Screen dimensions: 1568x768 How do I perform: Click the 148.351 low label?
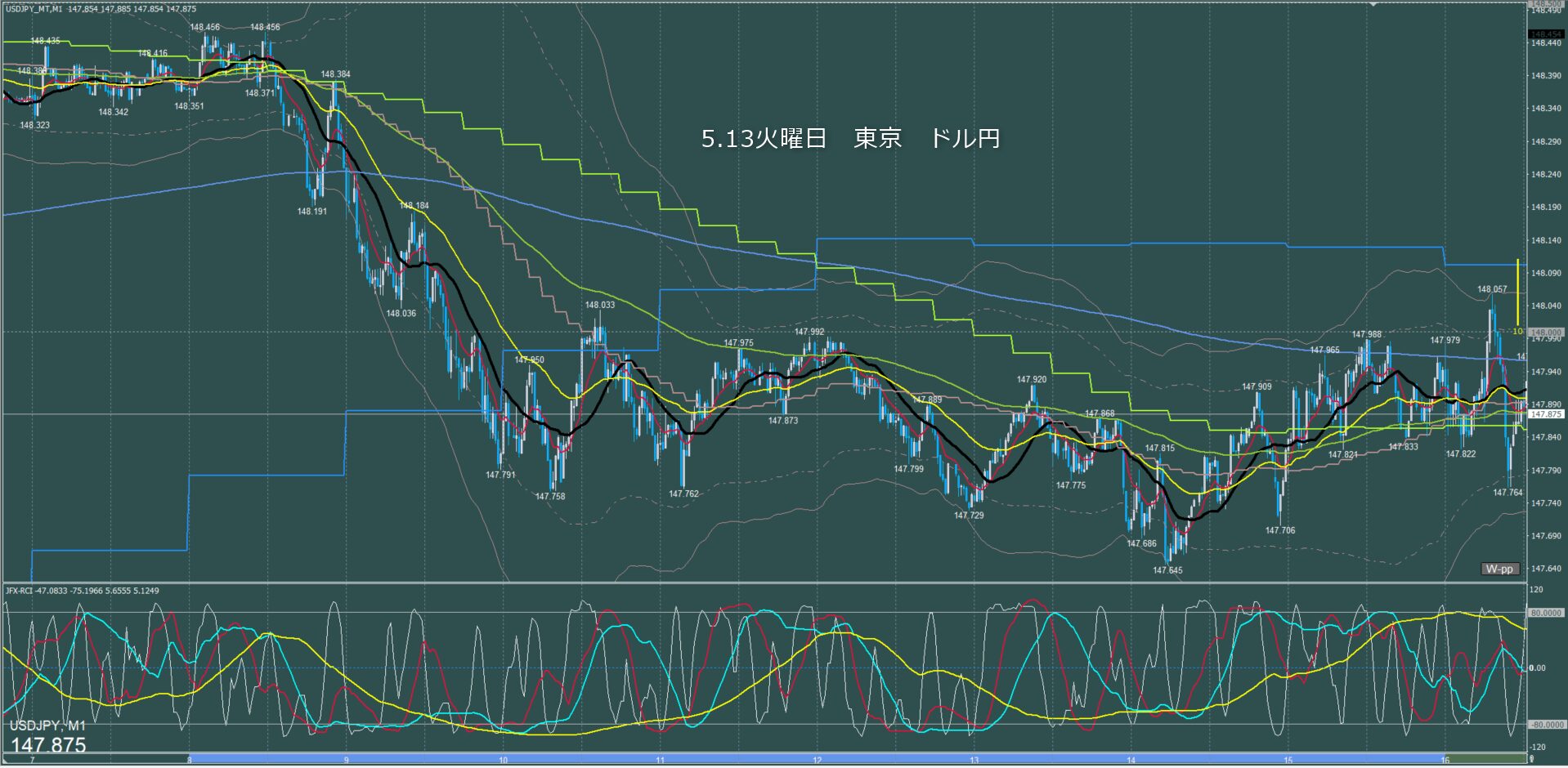pos(189,106)
